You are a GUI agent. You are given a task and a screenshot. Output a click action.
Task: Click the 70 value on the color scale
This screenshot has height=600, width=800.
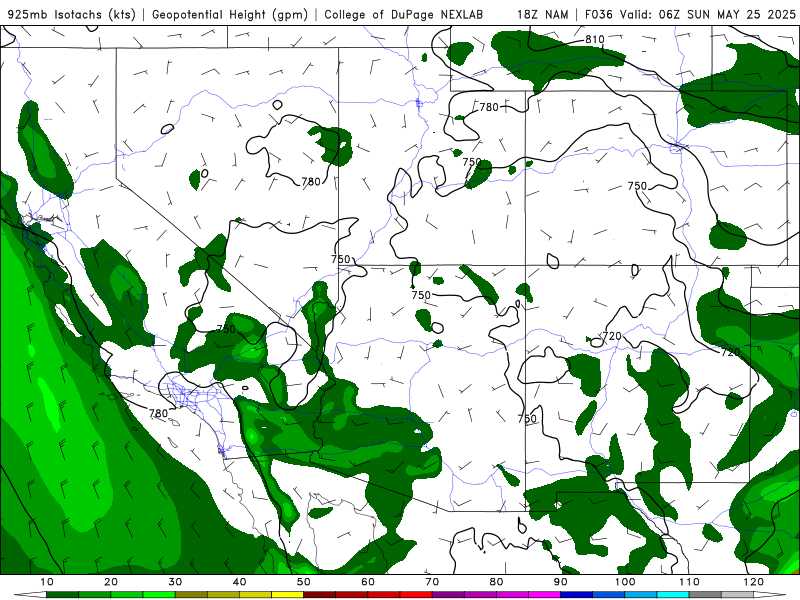tap(432, 582)
